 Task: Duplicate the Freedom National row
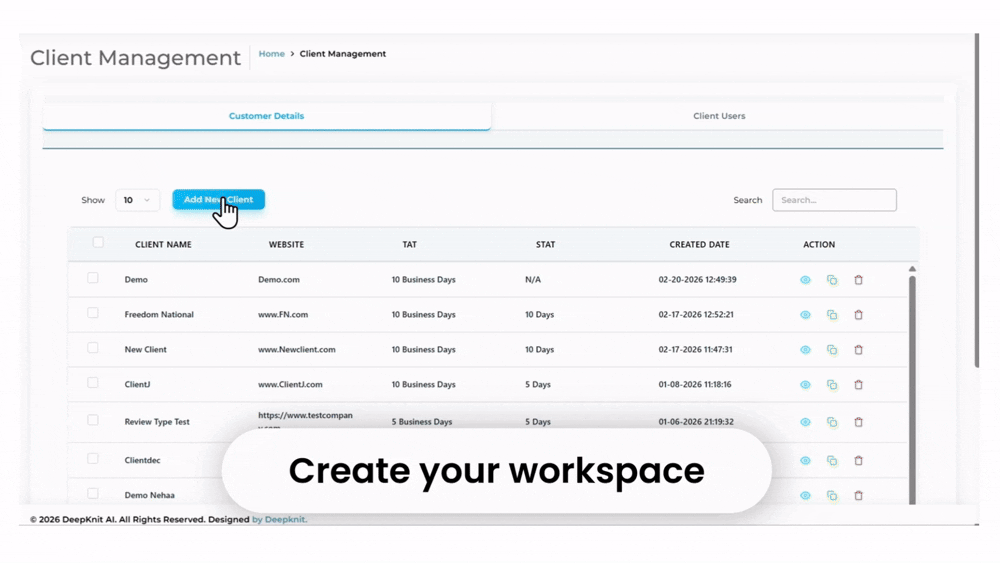[832, 315]
